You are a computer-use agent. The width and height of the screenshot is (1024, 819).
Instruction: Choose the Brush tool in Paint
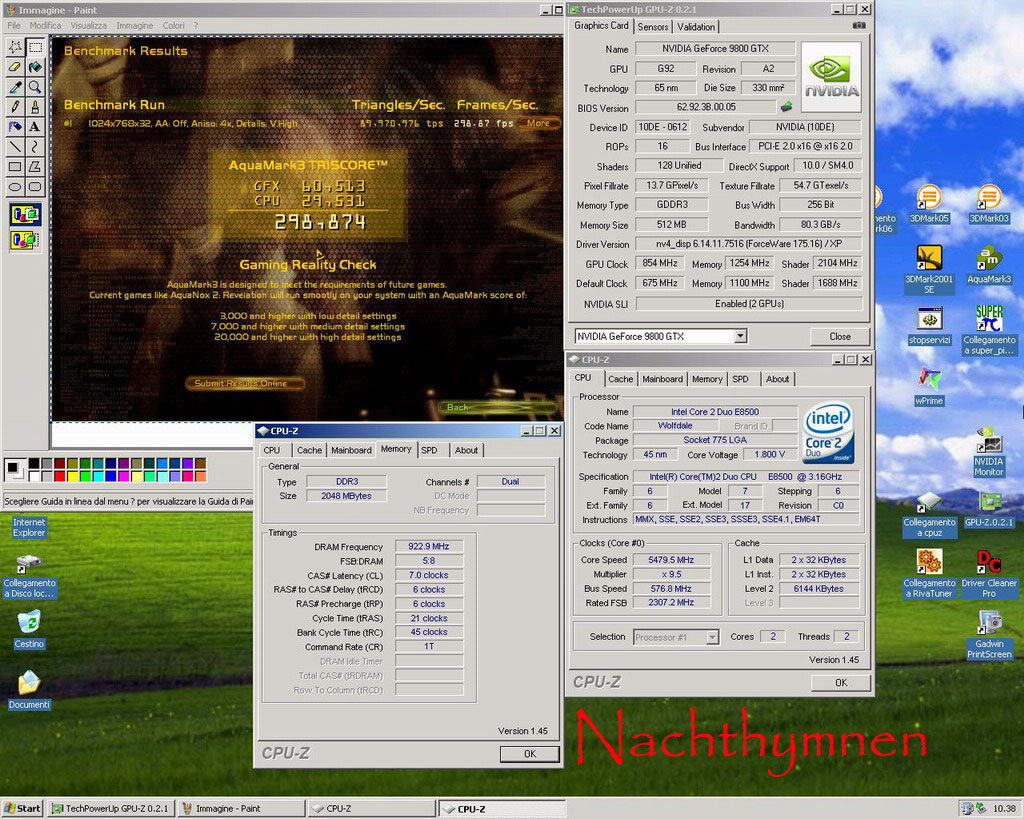[35, 106]
